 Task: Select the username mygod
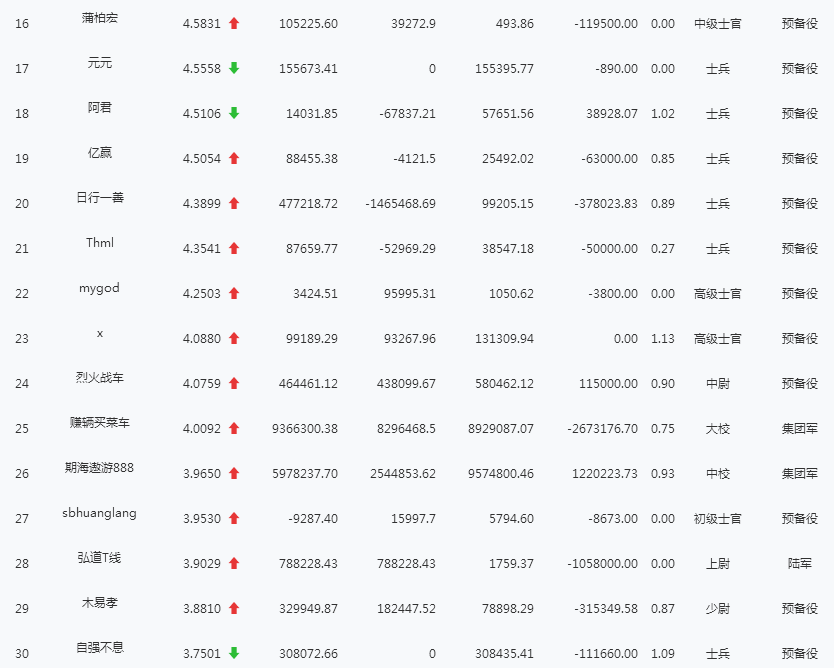[x=99, y=288]
